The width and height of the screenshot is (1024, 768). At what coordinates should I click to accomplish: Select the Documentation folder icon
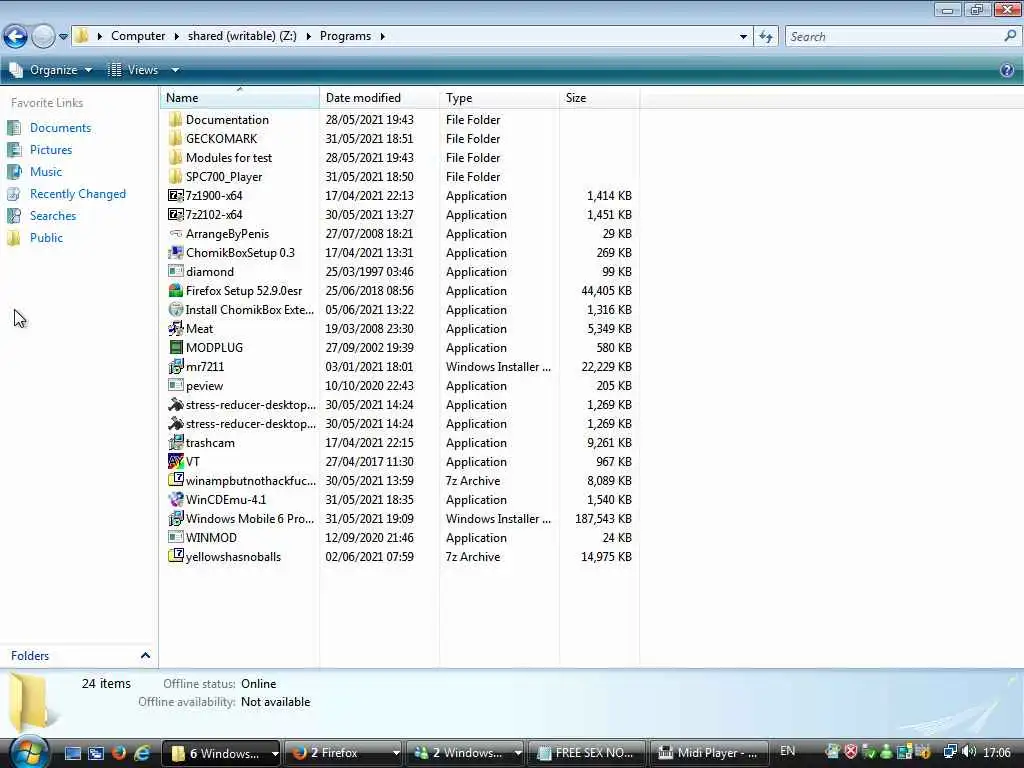(x=175, y=120)
